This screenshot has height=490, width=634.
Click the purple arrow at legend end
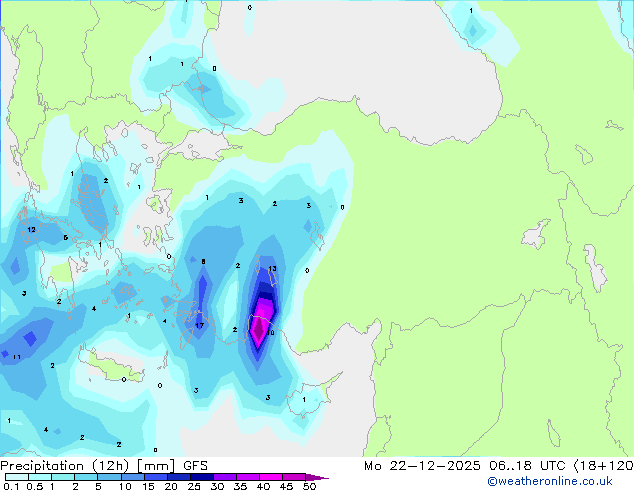tap(317, 477)
